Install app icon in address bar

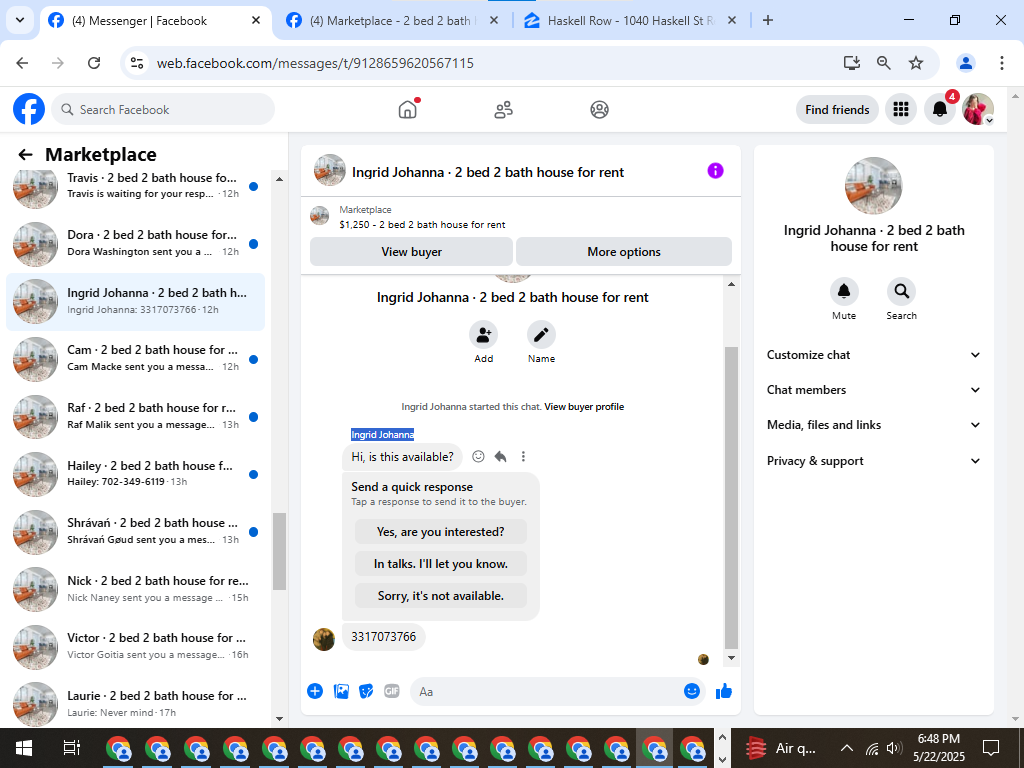click(x=851, y=63)
